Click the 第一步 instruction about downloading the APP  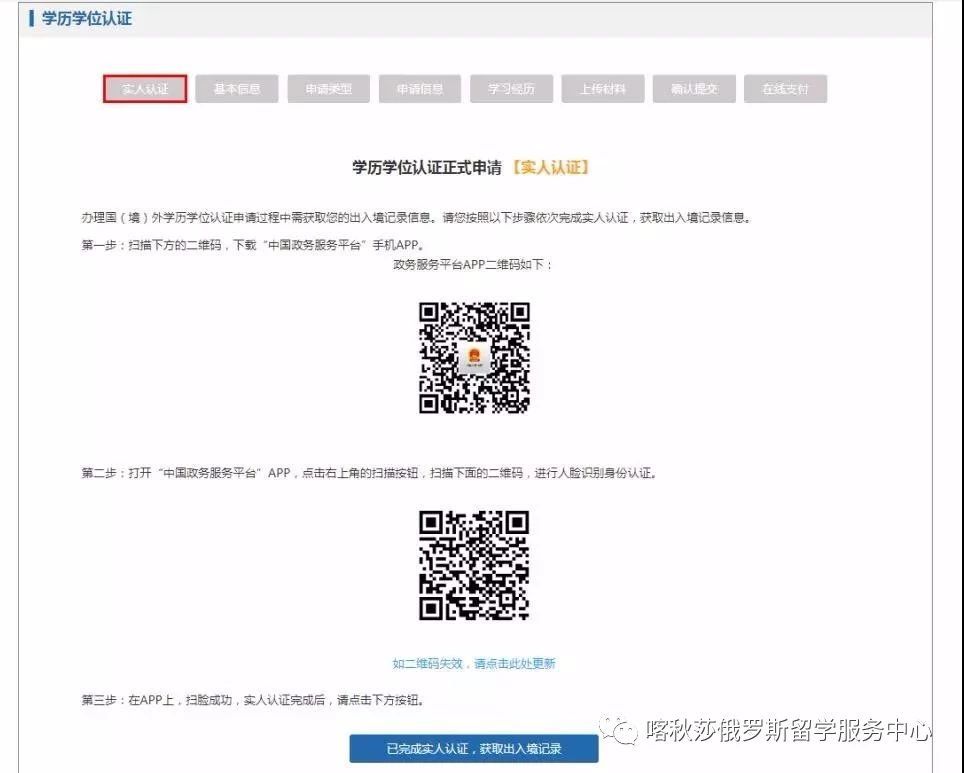click(x=253, y=245)
